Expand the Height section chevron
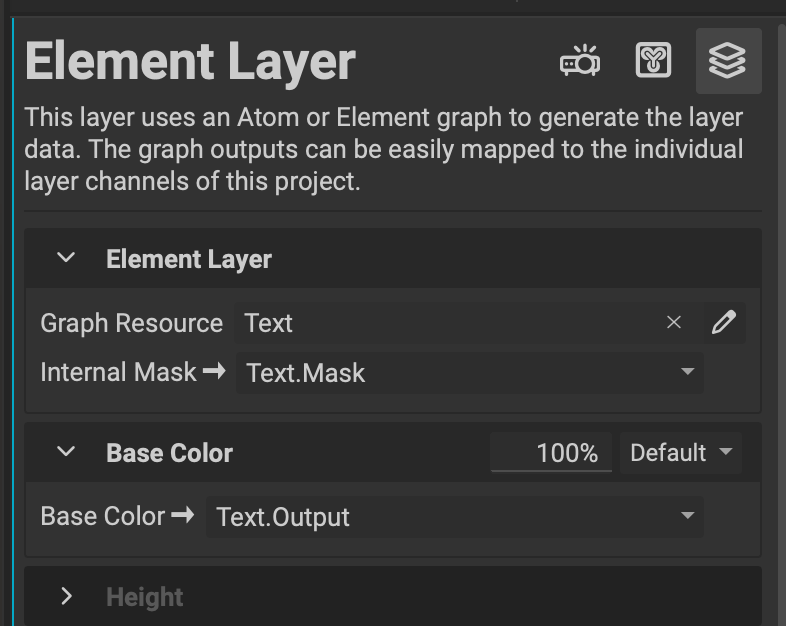The image size is (786, 626). point(66,597)
